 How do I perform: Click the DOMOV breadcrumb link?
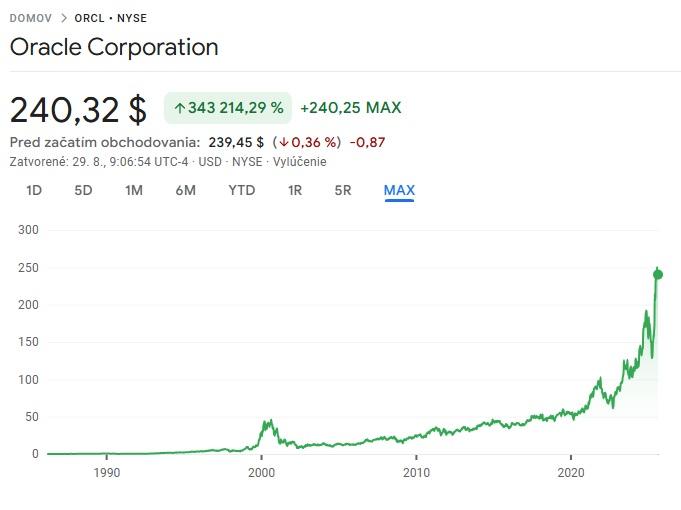29,18
